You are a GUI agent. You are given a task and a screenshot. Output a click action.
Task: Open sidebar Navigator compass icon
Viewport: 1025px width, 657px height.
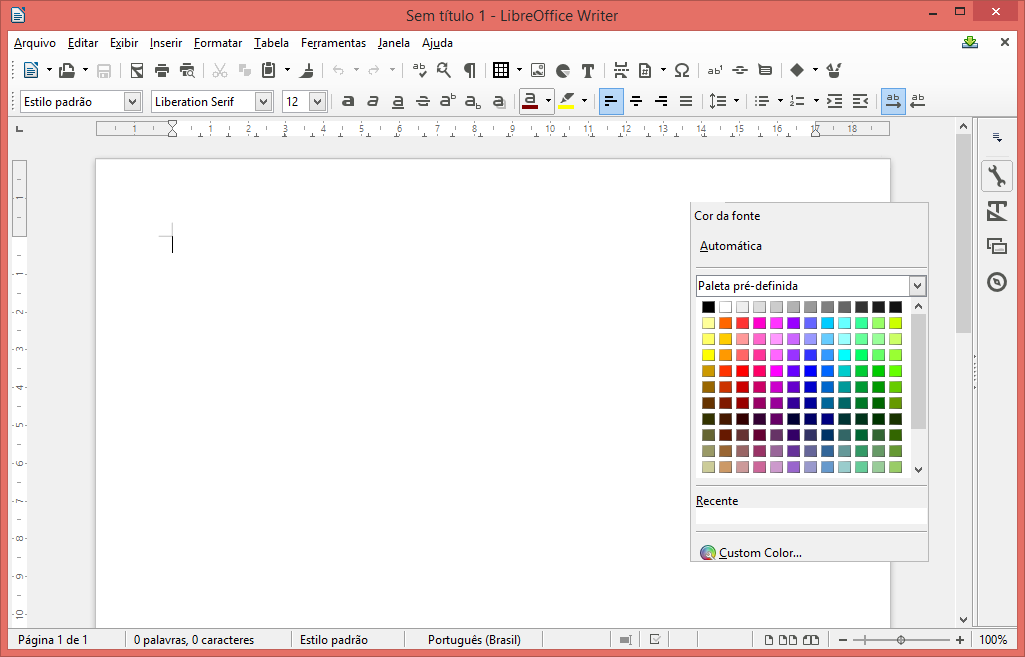tap(996, 282)
